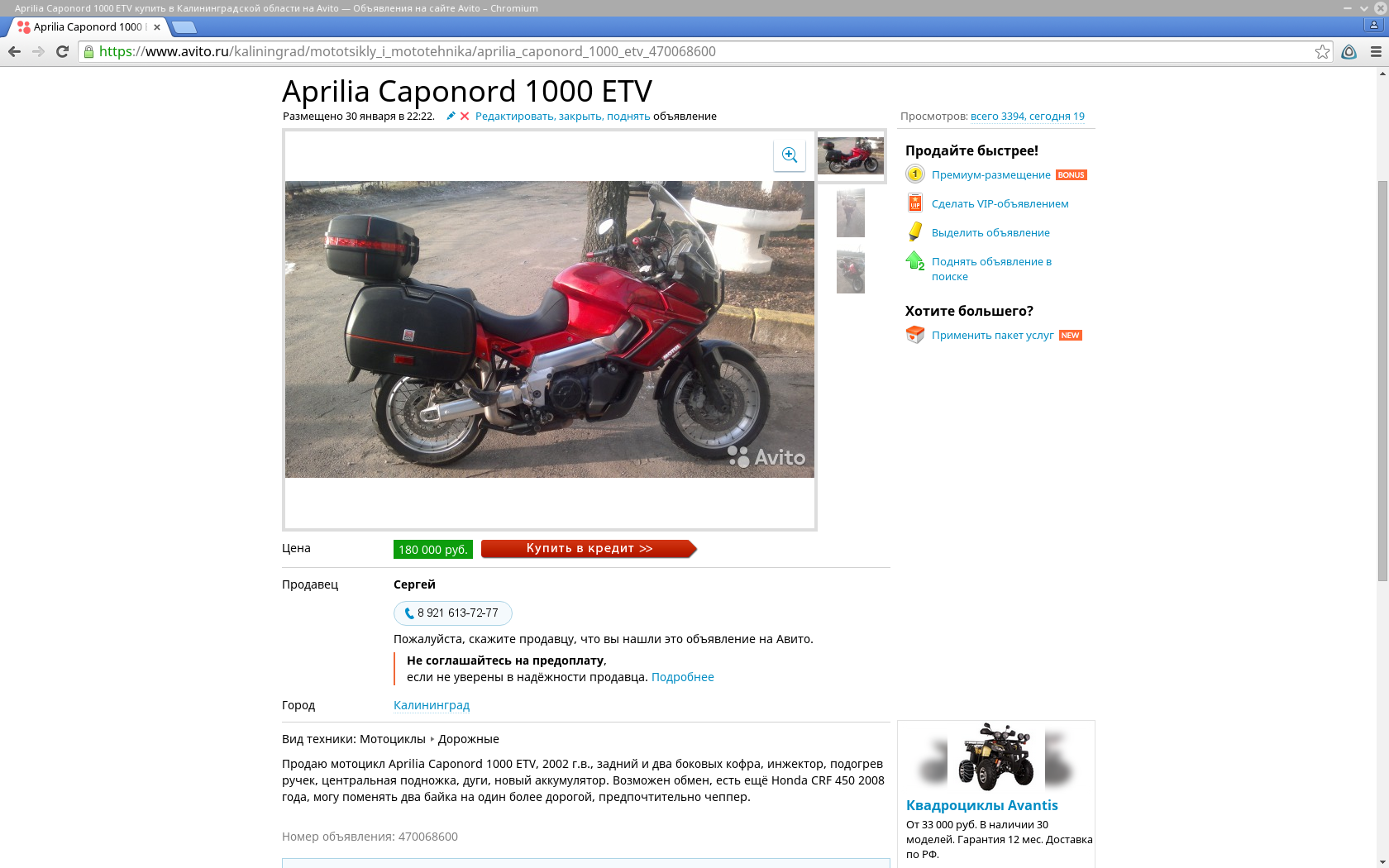Click the magnifier zoom icon on photo
This screenshot has width=1389, height=868.
tap(790, 155)
